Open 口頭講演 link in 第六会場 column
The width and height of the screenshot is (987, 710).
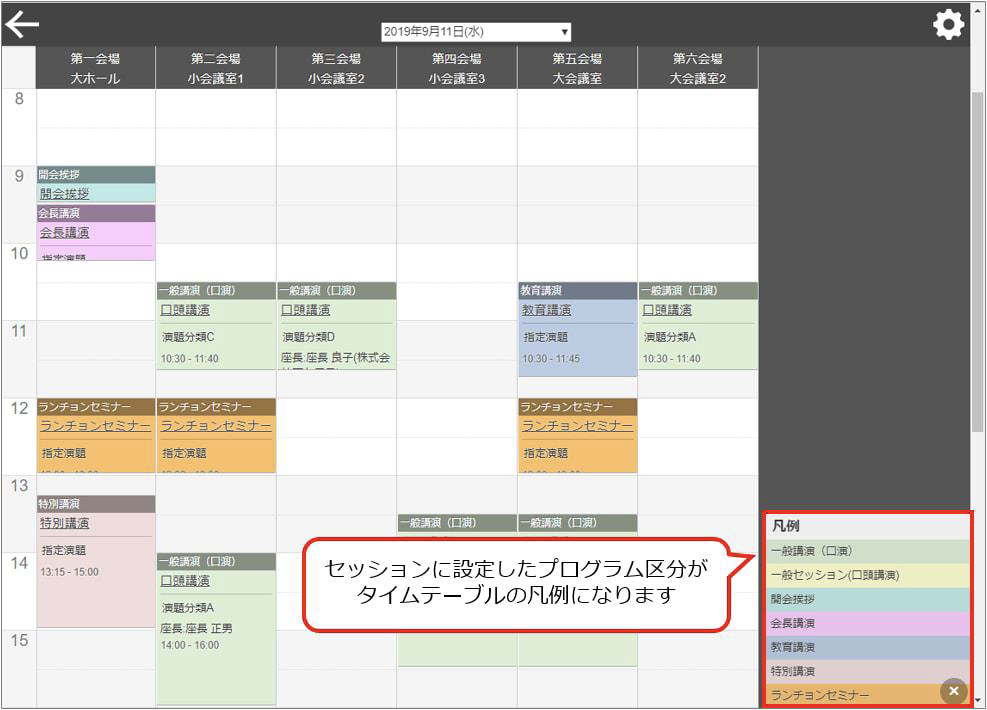click(x=667, y=310)
